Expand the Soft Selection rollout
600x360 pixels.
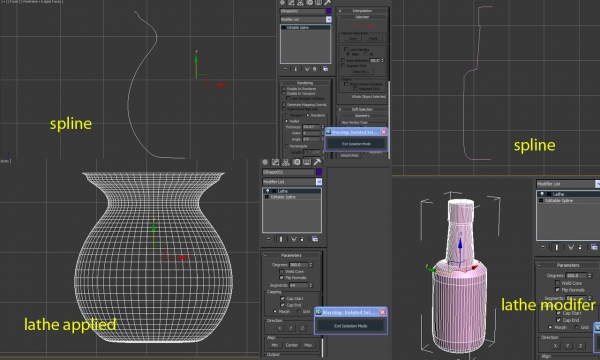coord(362,109)
